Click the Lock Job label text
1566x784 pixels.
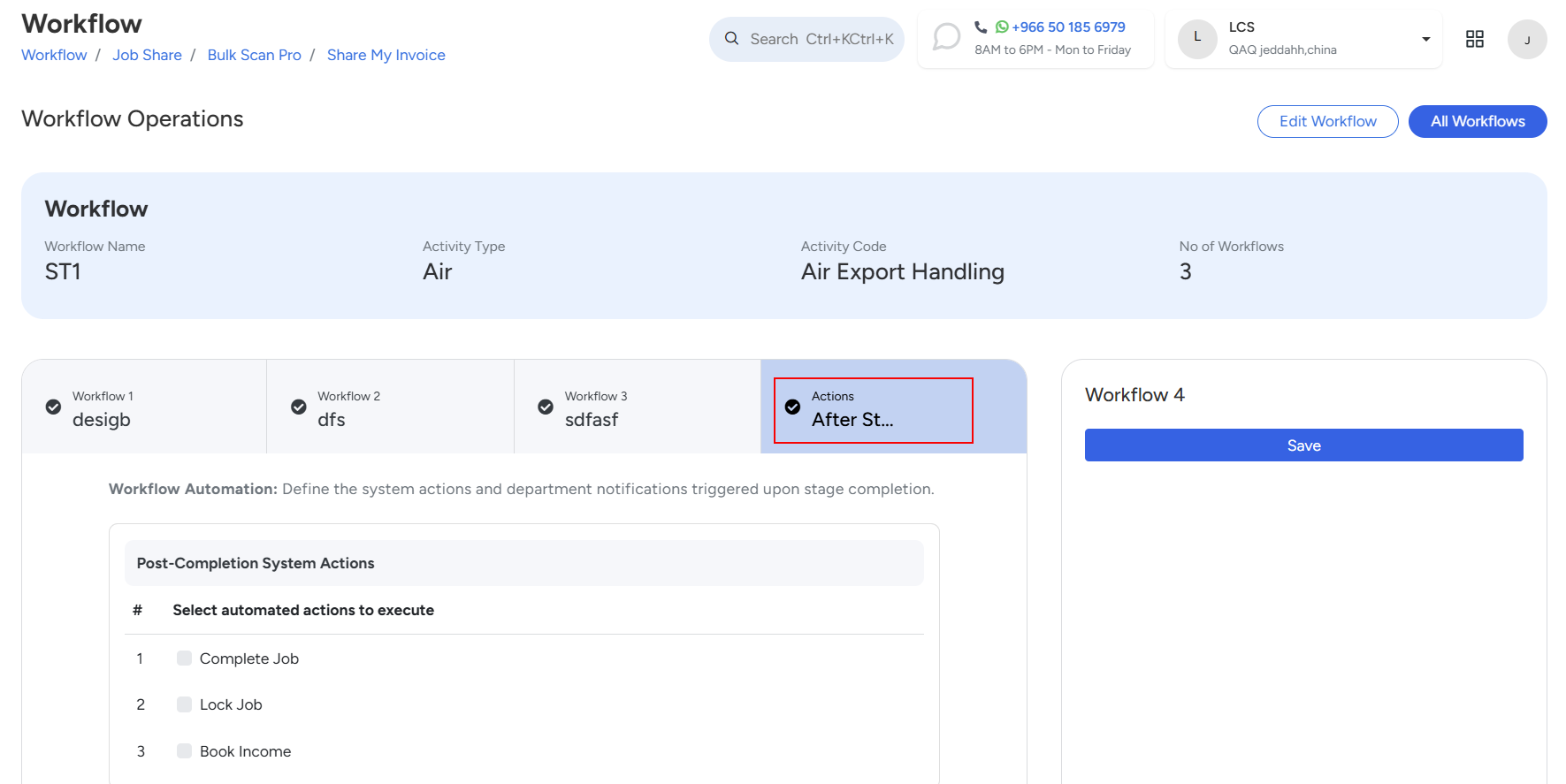pos(231,704)
